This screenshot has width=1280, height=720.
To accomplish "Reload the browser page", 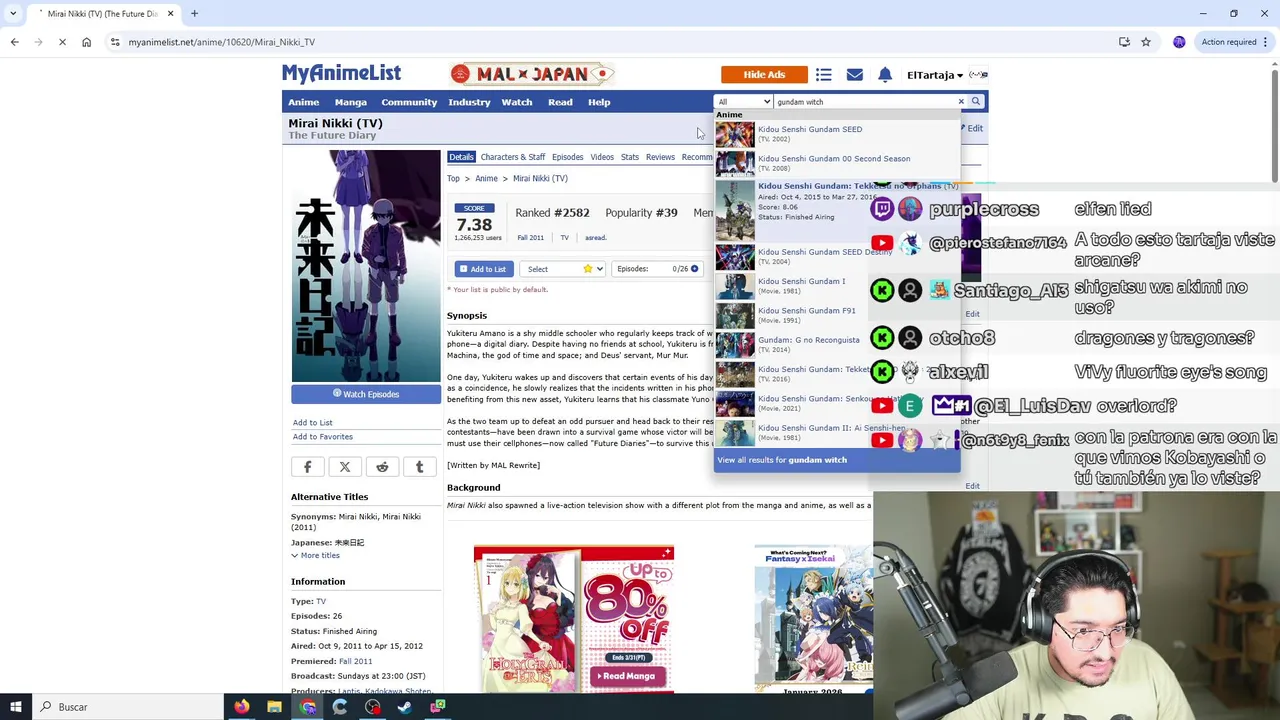I will click(62, 42).
